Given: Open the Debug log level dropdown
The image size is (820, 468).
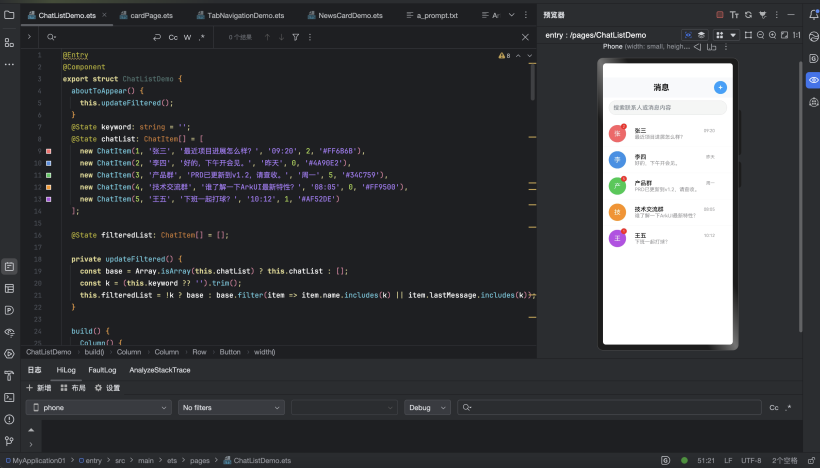Looking at the screenshot, I should click(427, 408).
